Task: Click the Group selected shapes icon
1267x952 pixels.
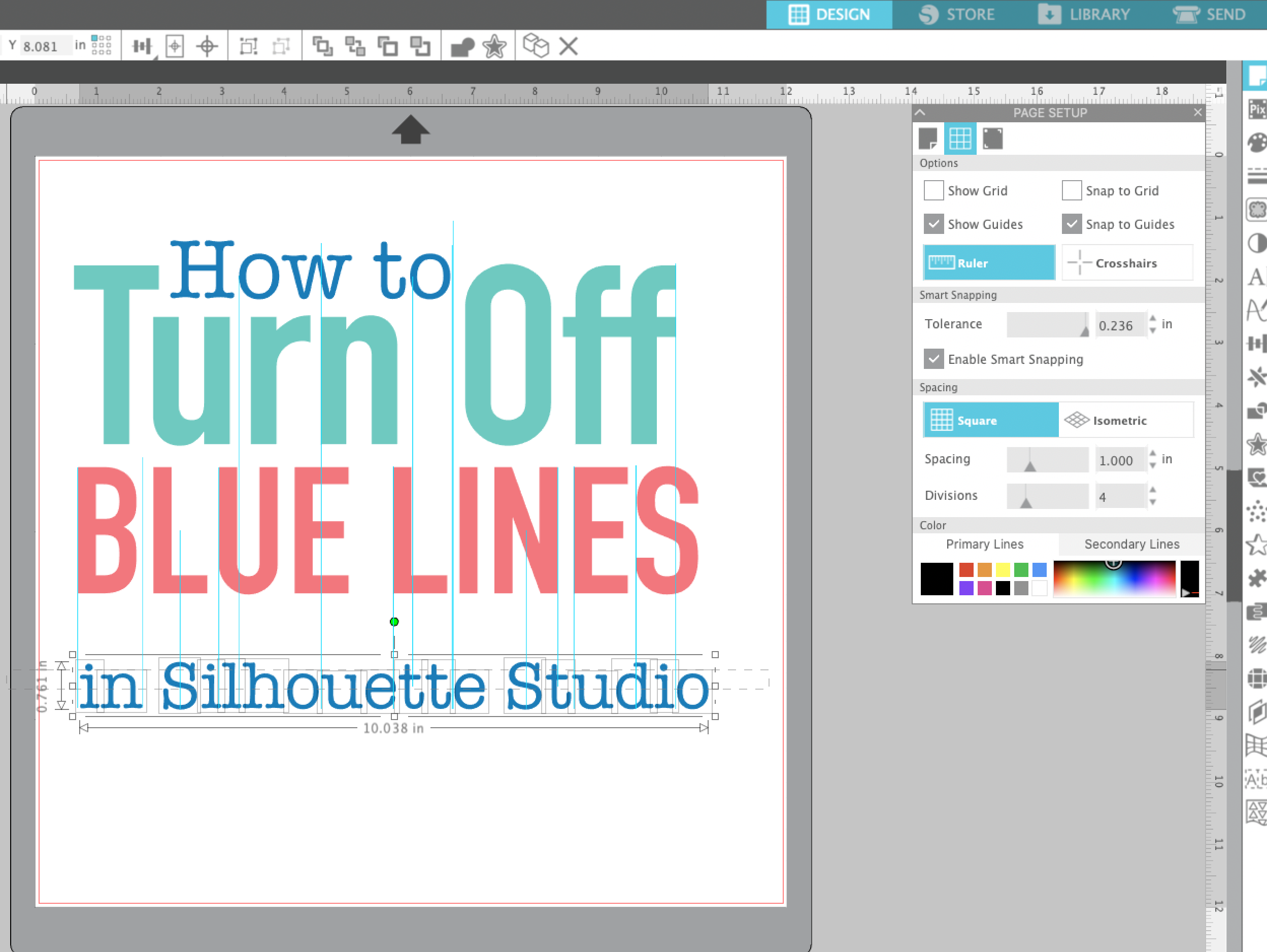Action: [248, 46]
